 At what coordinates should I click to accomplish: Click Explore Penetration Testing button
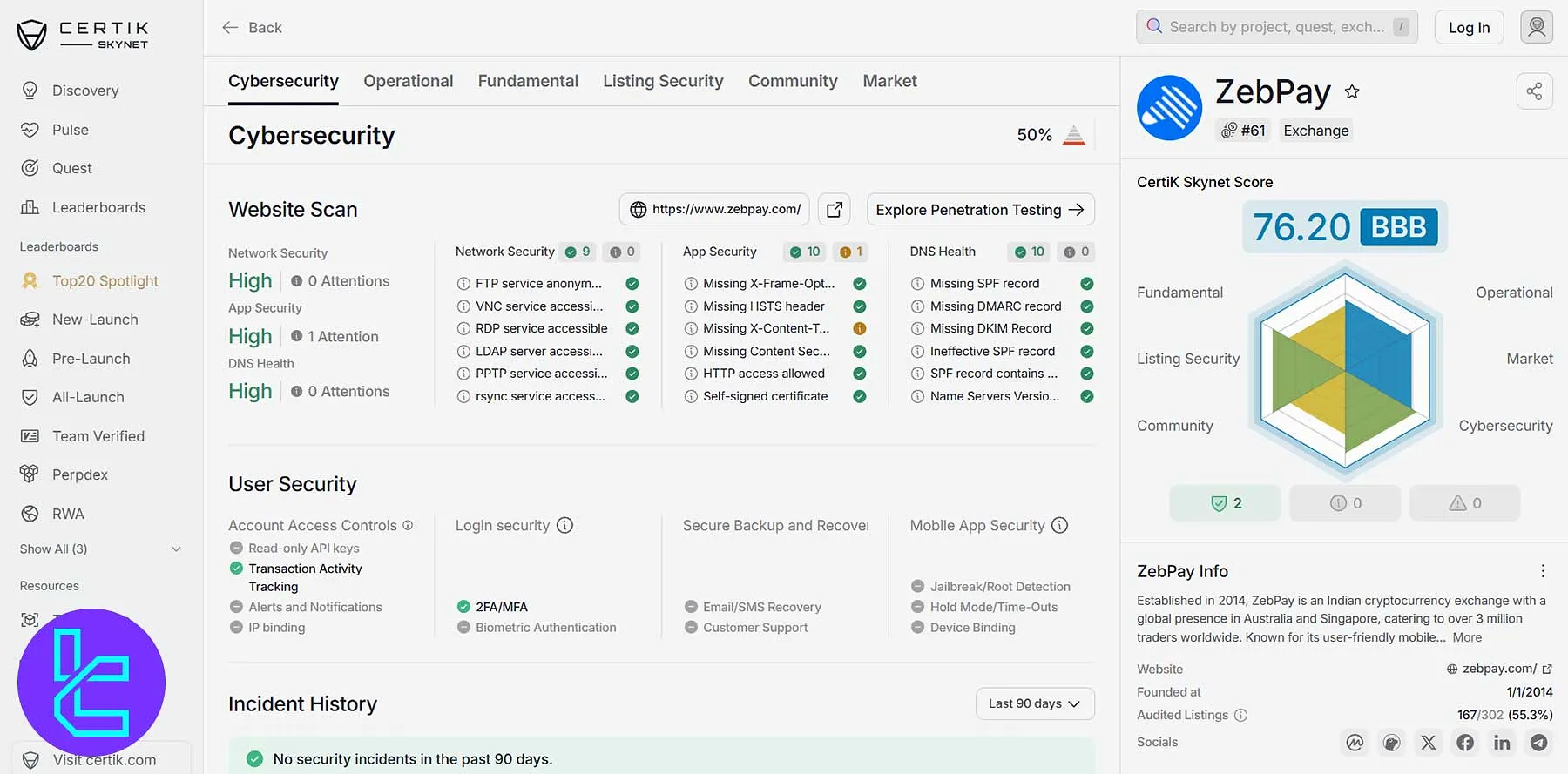pyautogui.click(x=980, y=210)
